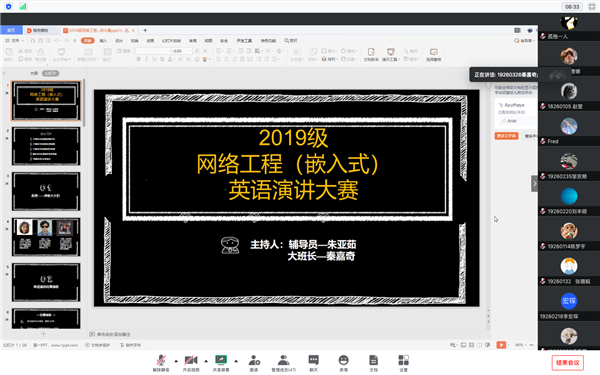This screenshot has width=600, height=375.
Task: Open the Insert (插入) ribbon tab
Action: (103, 41)
